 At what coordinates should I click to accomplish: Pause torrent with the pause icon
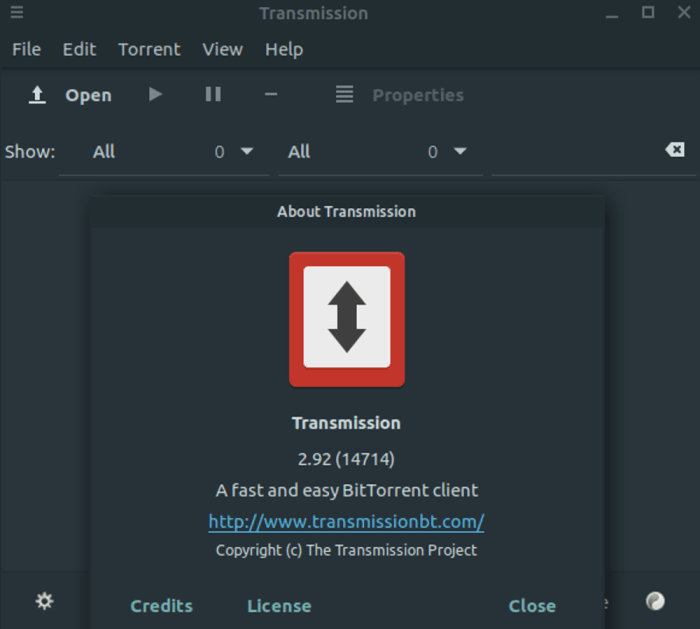point(213,94)
